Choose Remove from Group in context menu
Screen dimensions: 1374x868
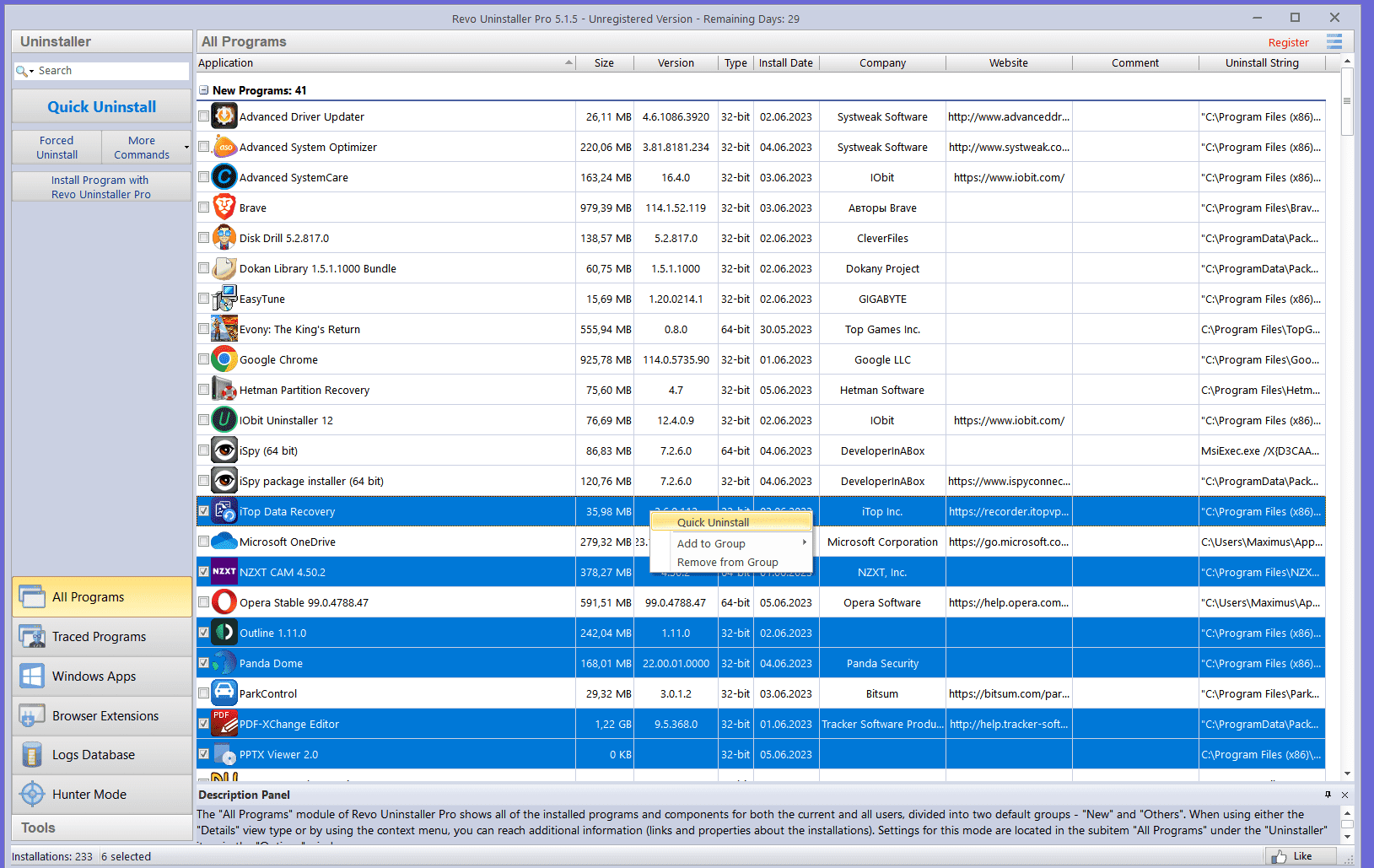point(731,563)
